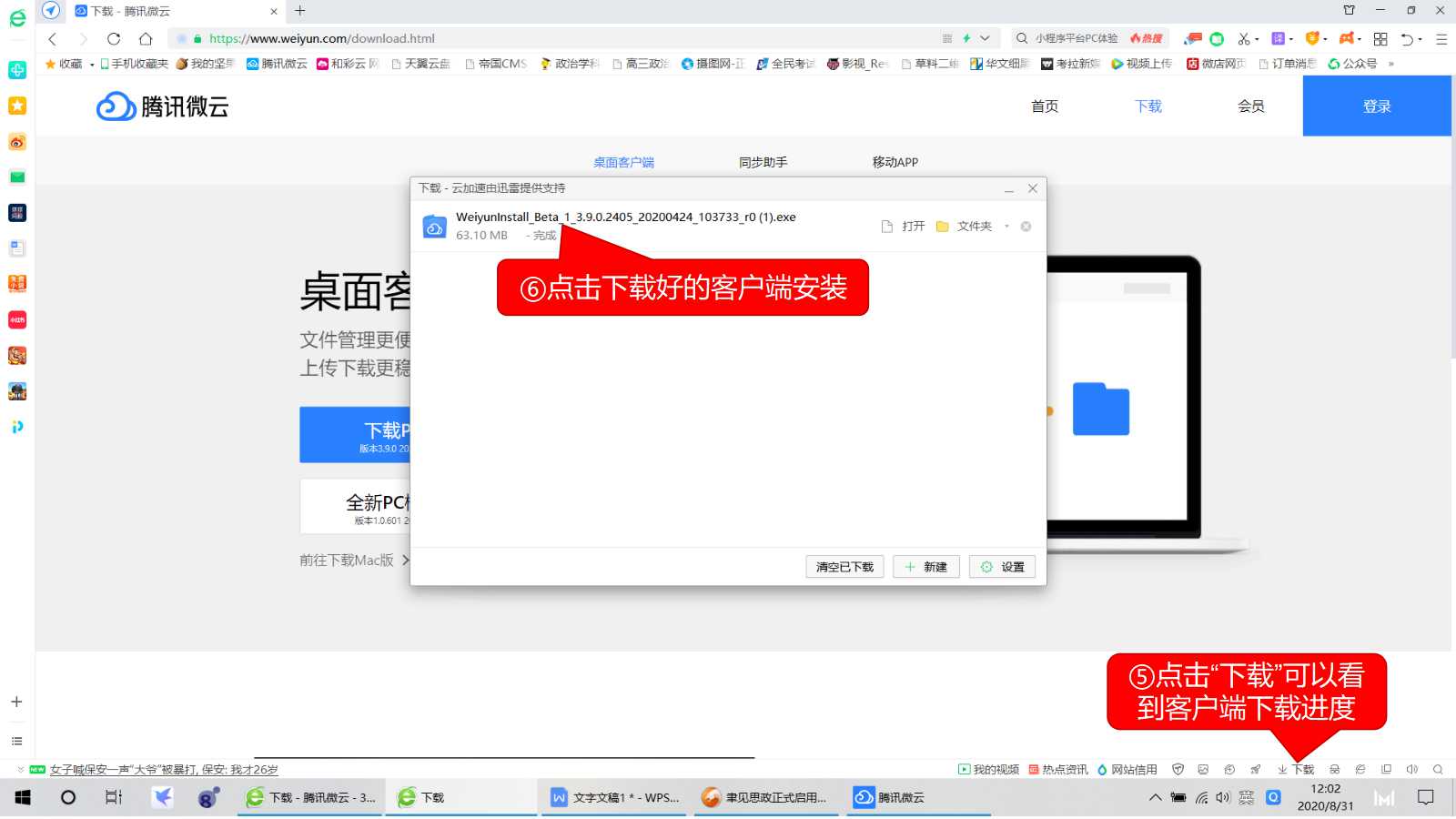Show more bookmarks with the » chevron
Image resolution: width=1456 pixels, height=819 pixels.
(x=1391, y=64)
